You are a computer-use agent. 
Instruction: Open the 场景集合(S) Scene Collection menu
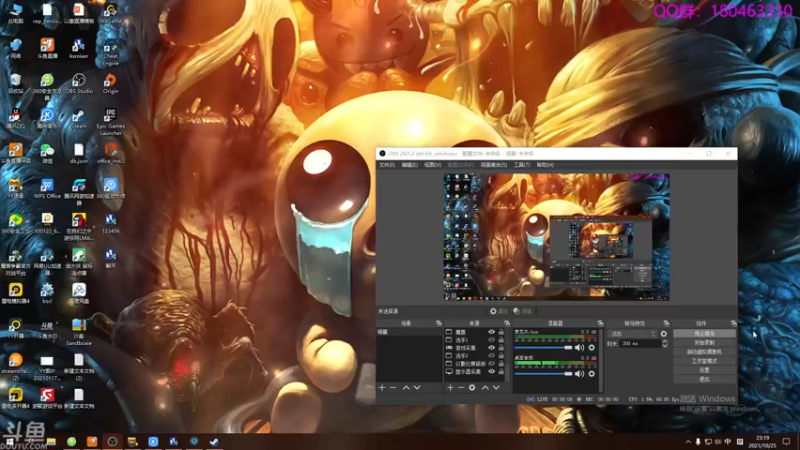[x=493, y=165]
